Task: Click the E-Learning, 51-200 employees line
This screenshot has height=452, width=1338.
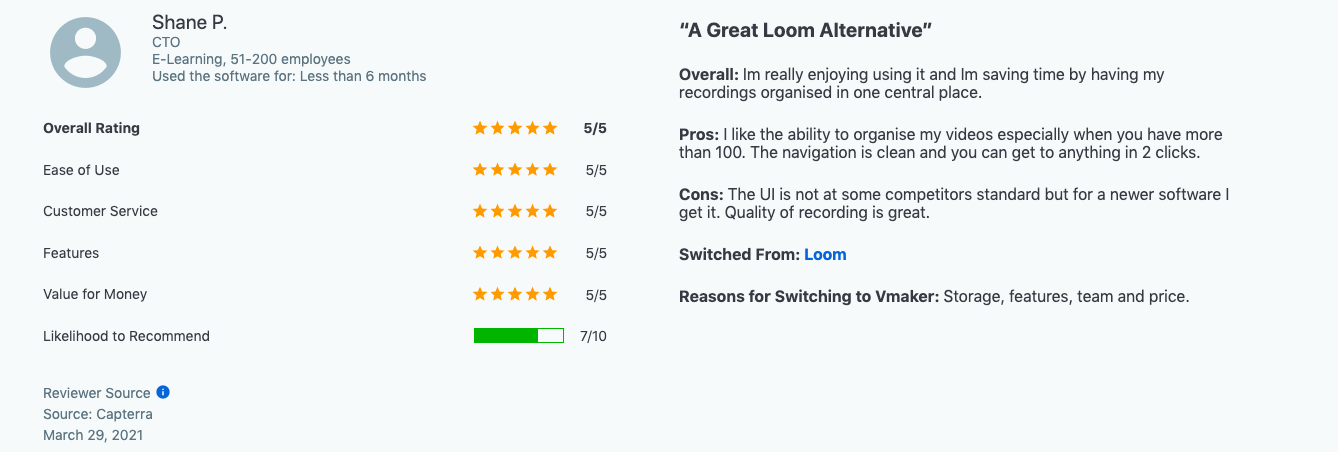Action: (251, 59)
